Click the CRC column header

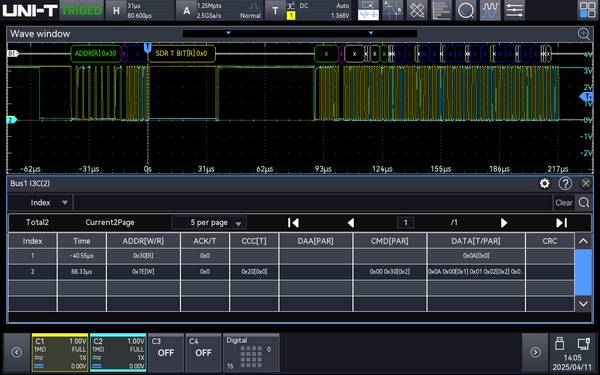pyautogui.click(x=550, y=241)
